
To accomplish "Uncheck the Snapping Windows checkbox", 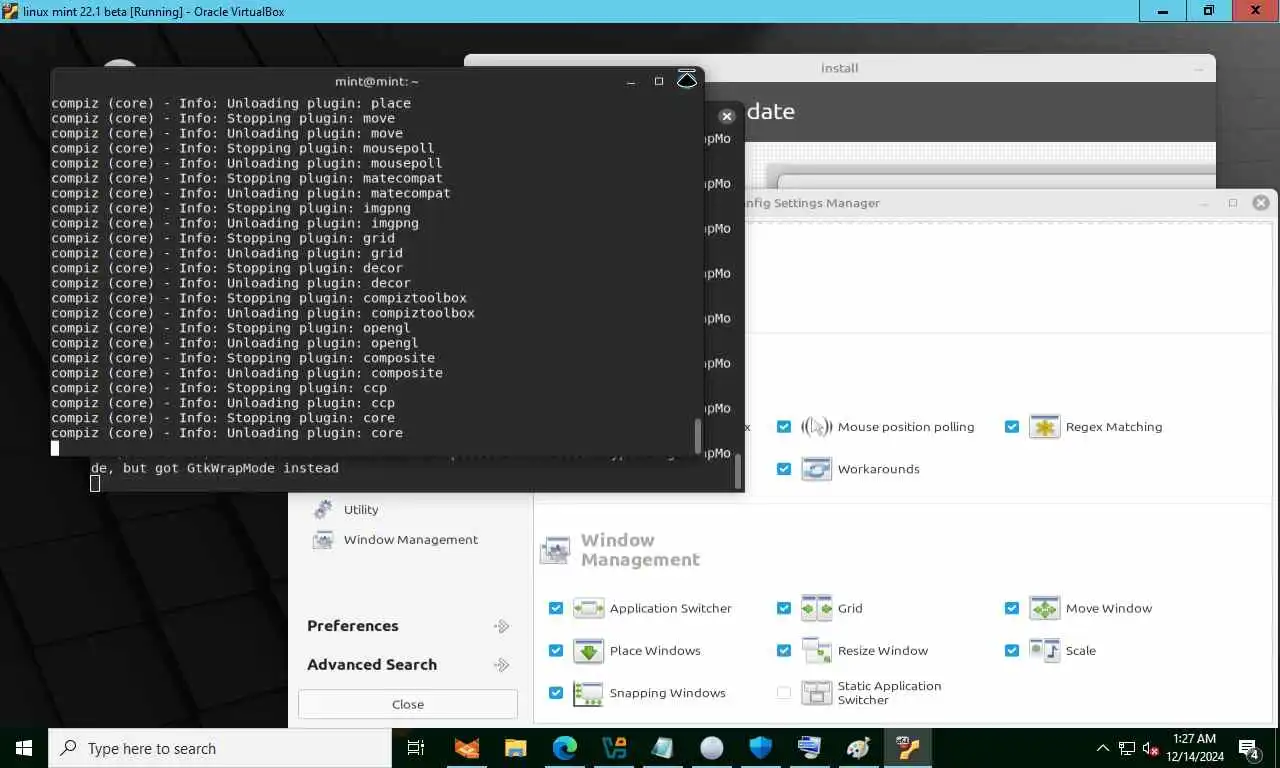I will [x=556, y=693].
